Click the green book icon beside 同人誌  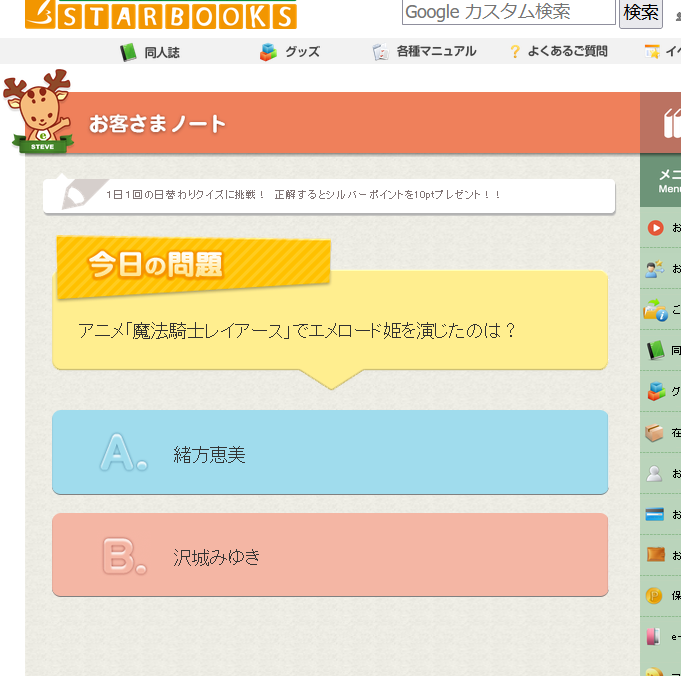pyautogui.click(x=128, y=52)
